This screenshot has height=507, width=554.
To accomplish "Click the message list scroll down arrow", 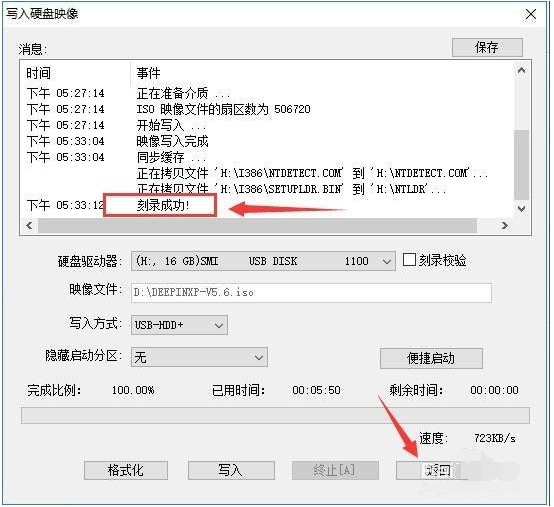I will pos(521,208).
